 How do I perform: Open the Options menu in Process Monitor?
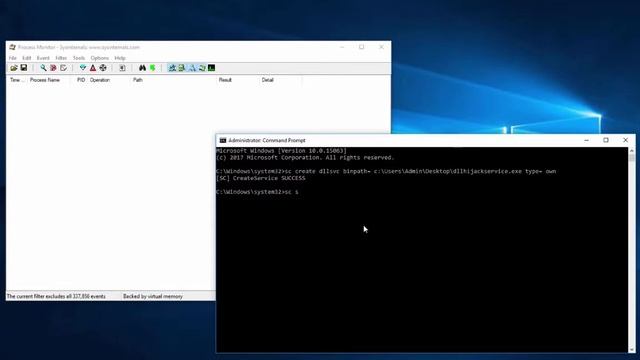click(100, 58)
